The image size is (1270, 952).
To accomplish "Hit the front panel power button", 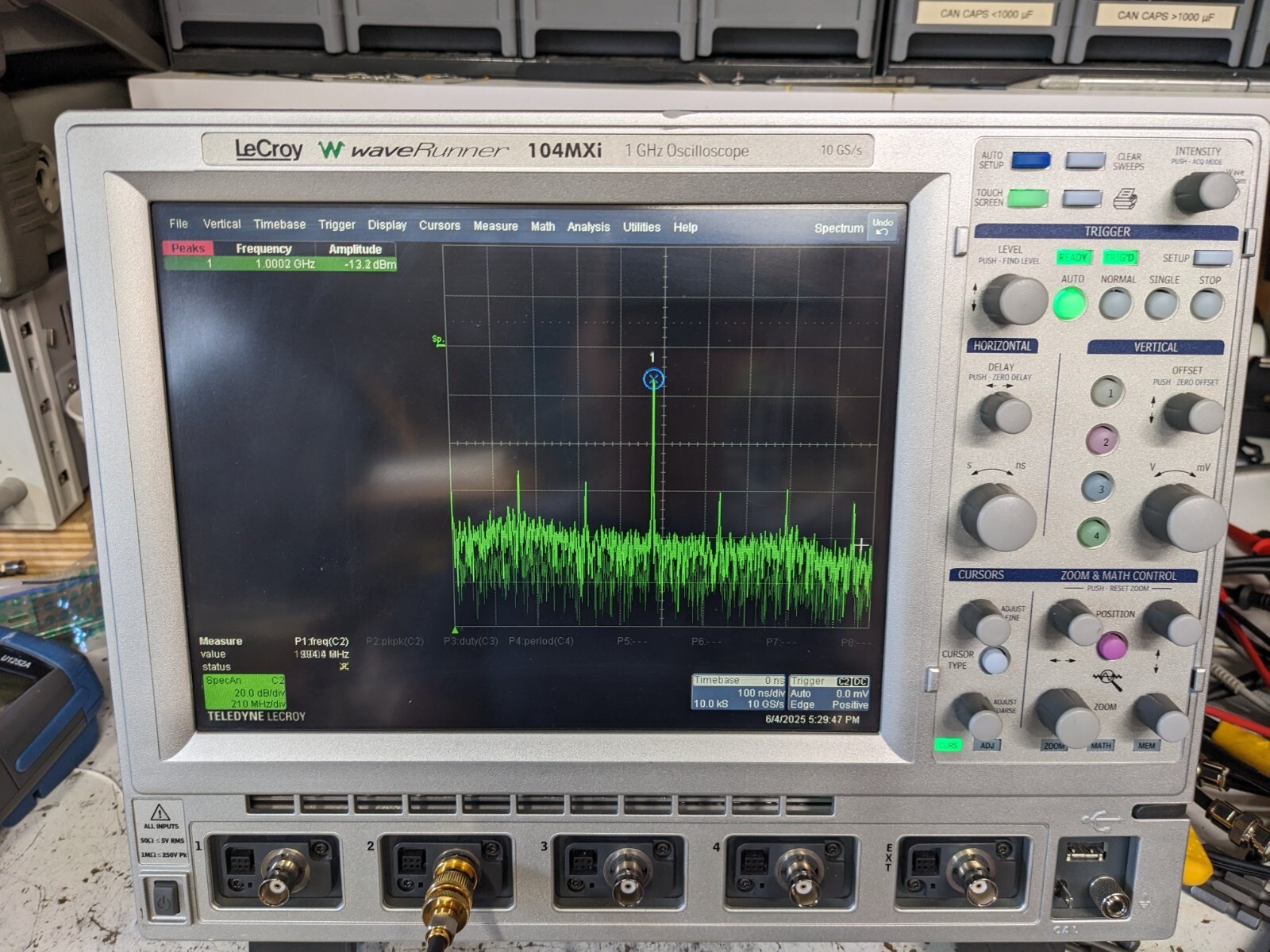I will (x=166, y=900).
